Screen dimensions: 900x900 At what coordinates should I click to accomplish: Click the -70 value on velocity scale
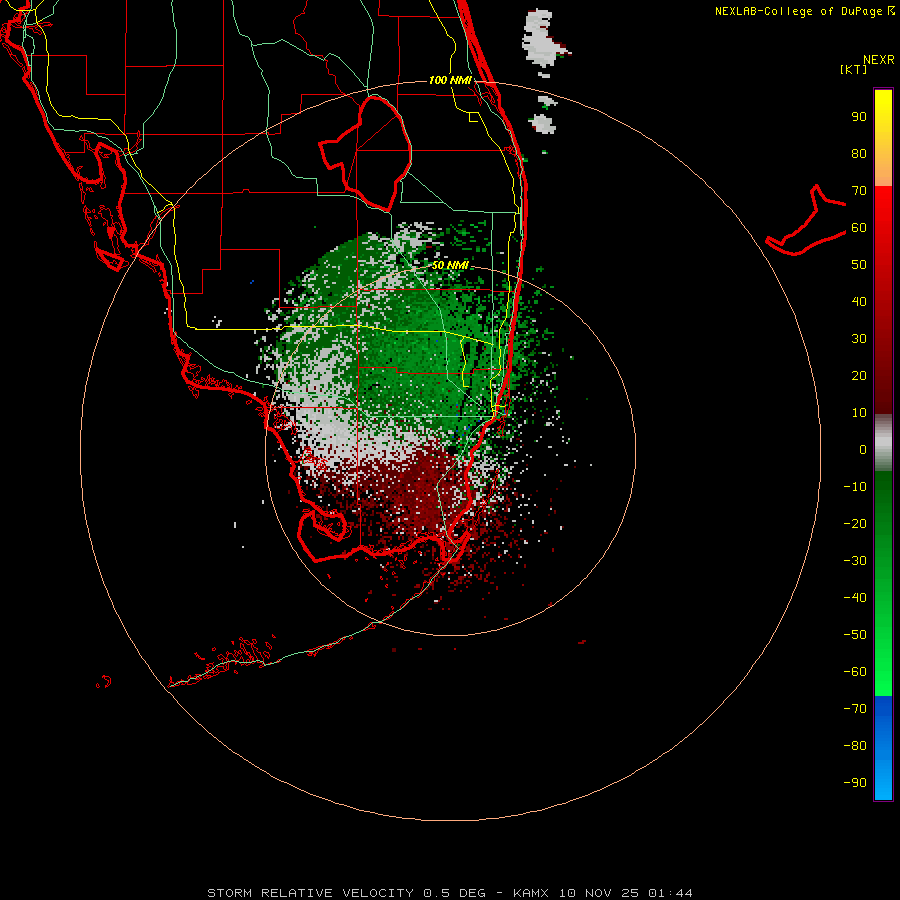click(855, 709)
